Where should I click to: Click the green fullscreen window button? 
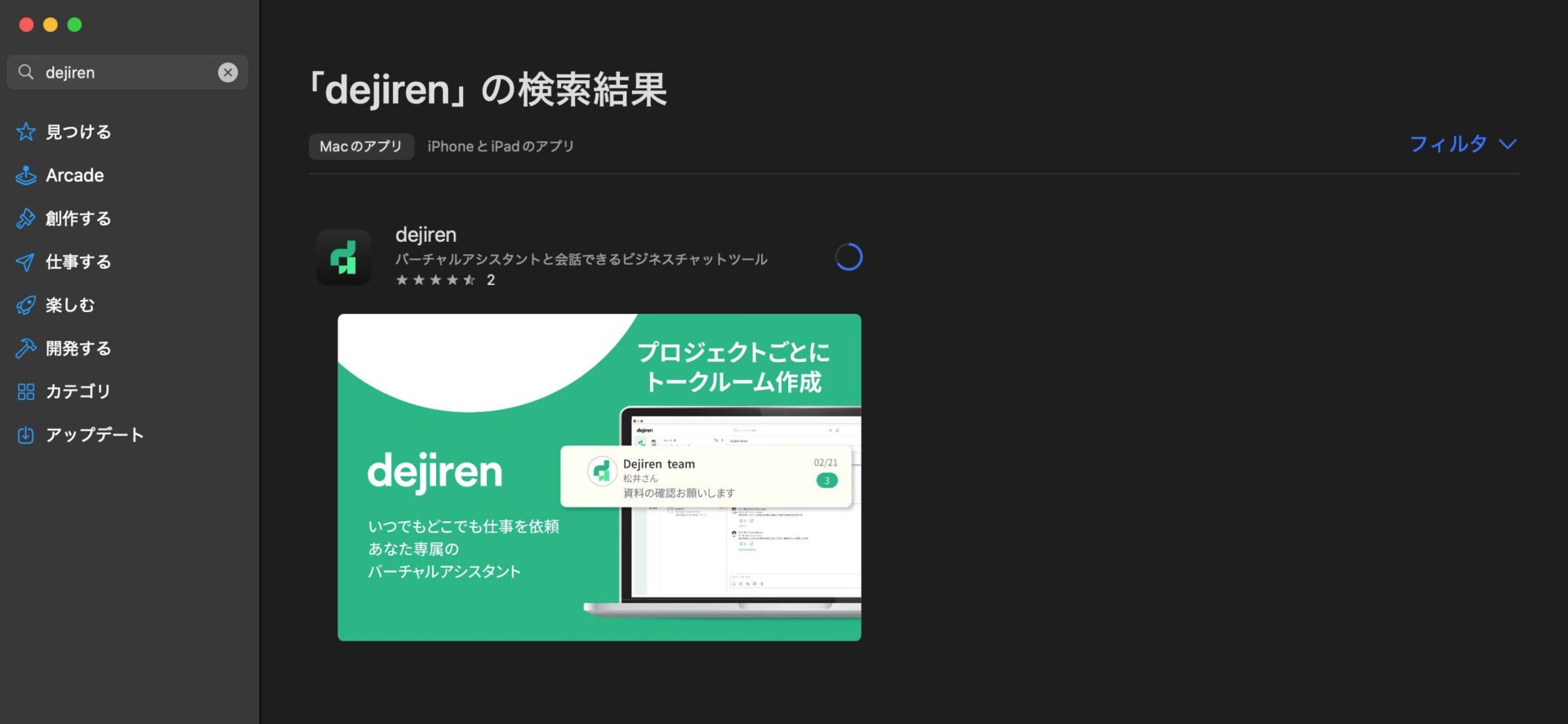[74, 25]
